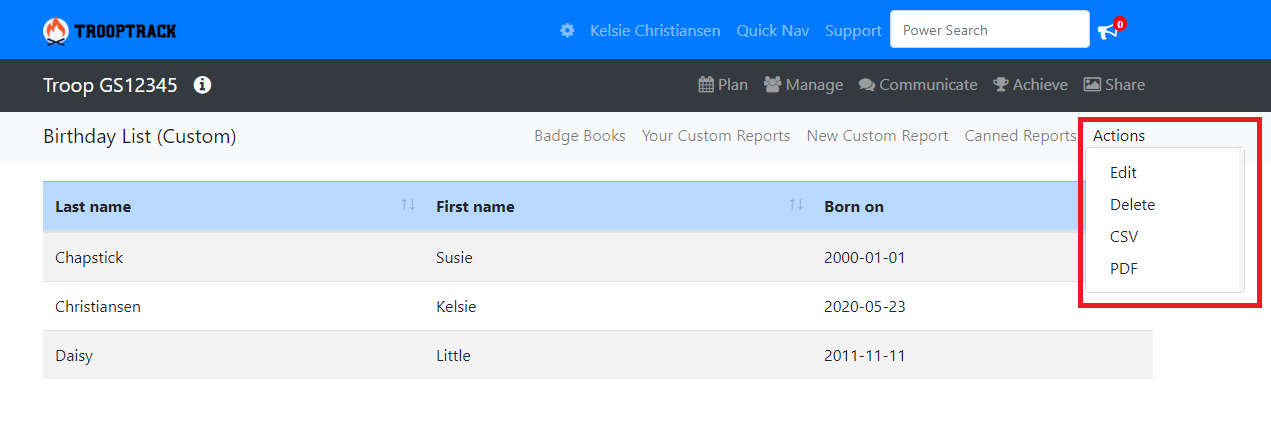This screenshot has height=433, width=1271.
Task: Focus the Power Search field
Action: pyautogui.click(x=989, y=30)
